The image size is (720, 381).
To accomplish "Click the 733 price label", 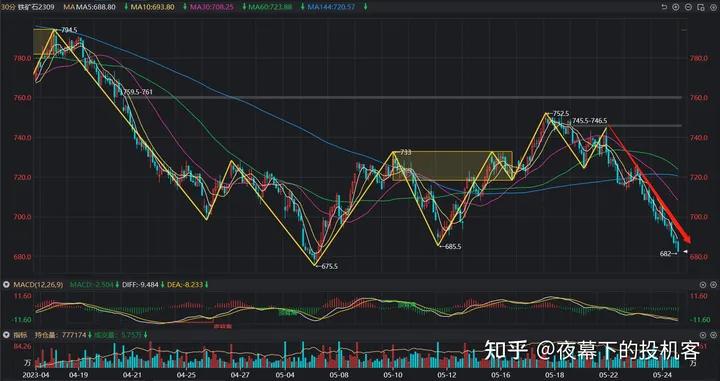I will (406, 152).
